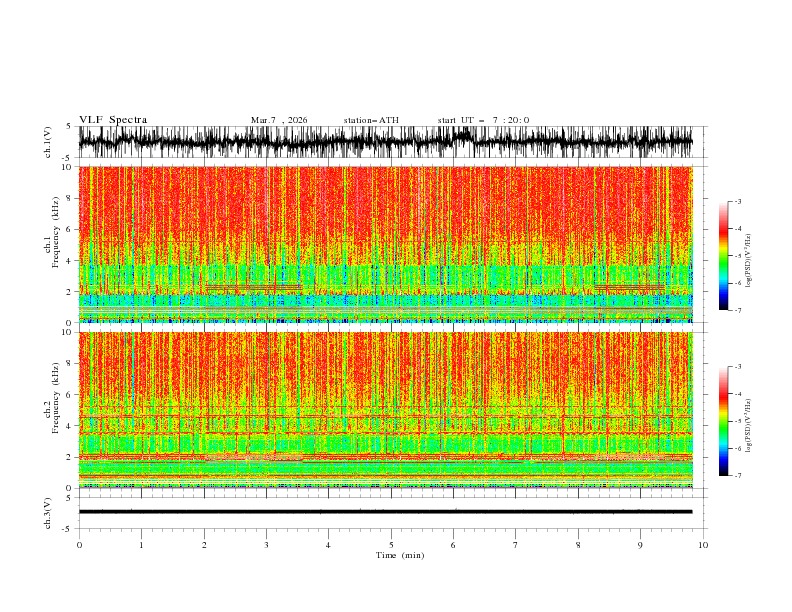Click the "5" tick on ch.1(V) axis
This screenshot has height=612, width=792.
pyautogui.click(x=69, y=126)
